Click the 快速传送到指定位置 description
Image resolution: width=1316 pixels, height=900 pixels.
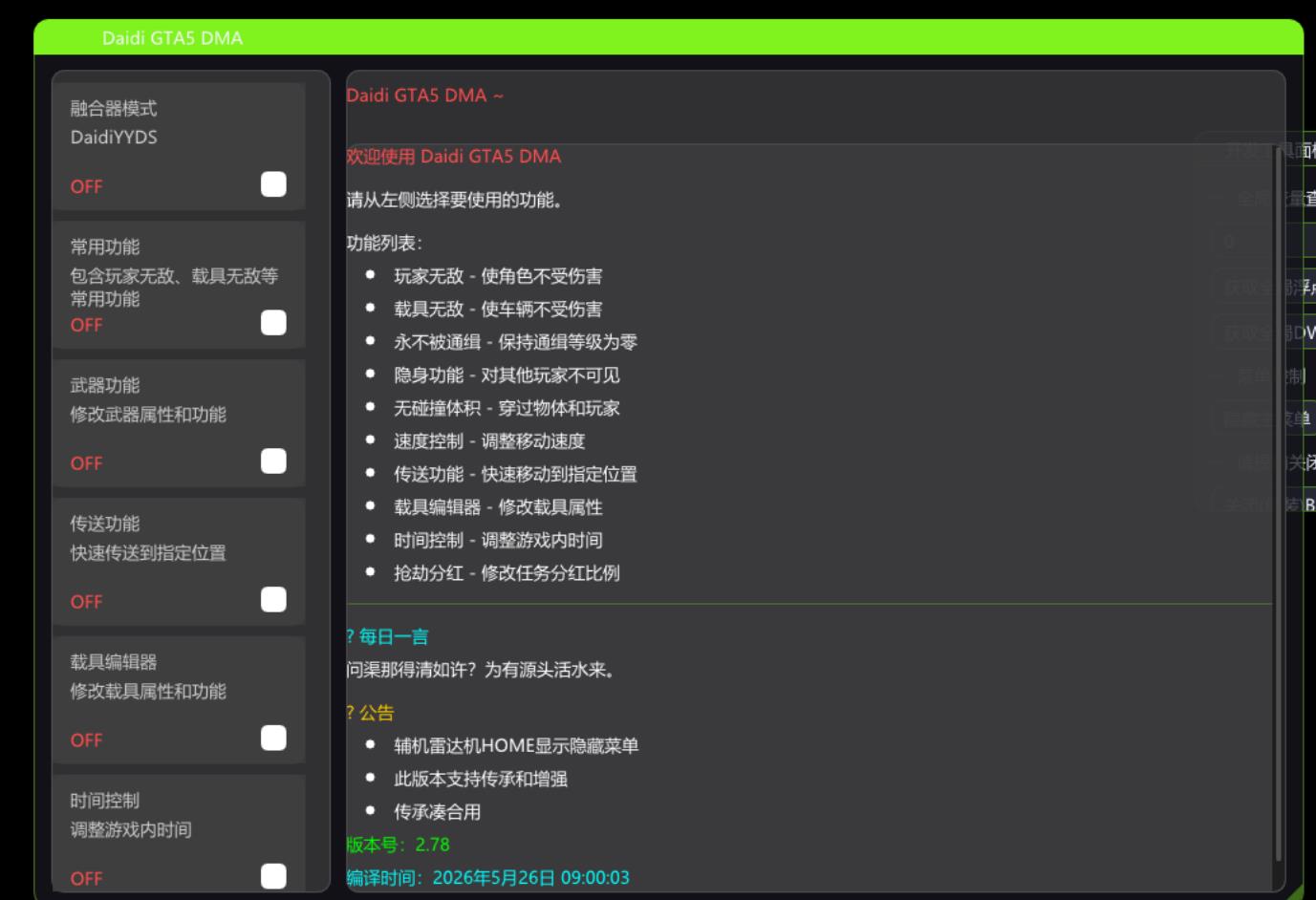(x=148, y=553)
